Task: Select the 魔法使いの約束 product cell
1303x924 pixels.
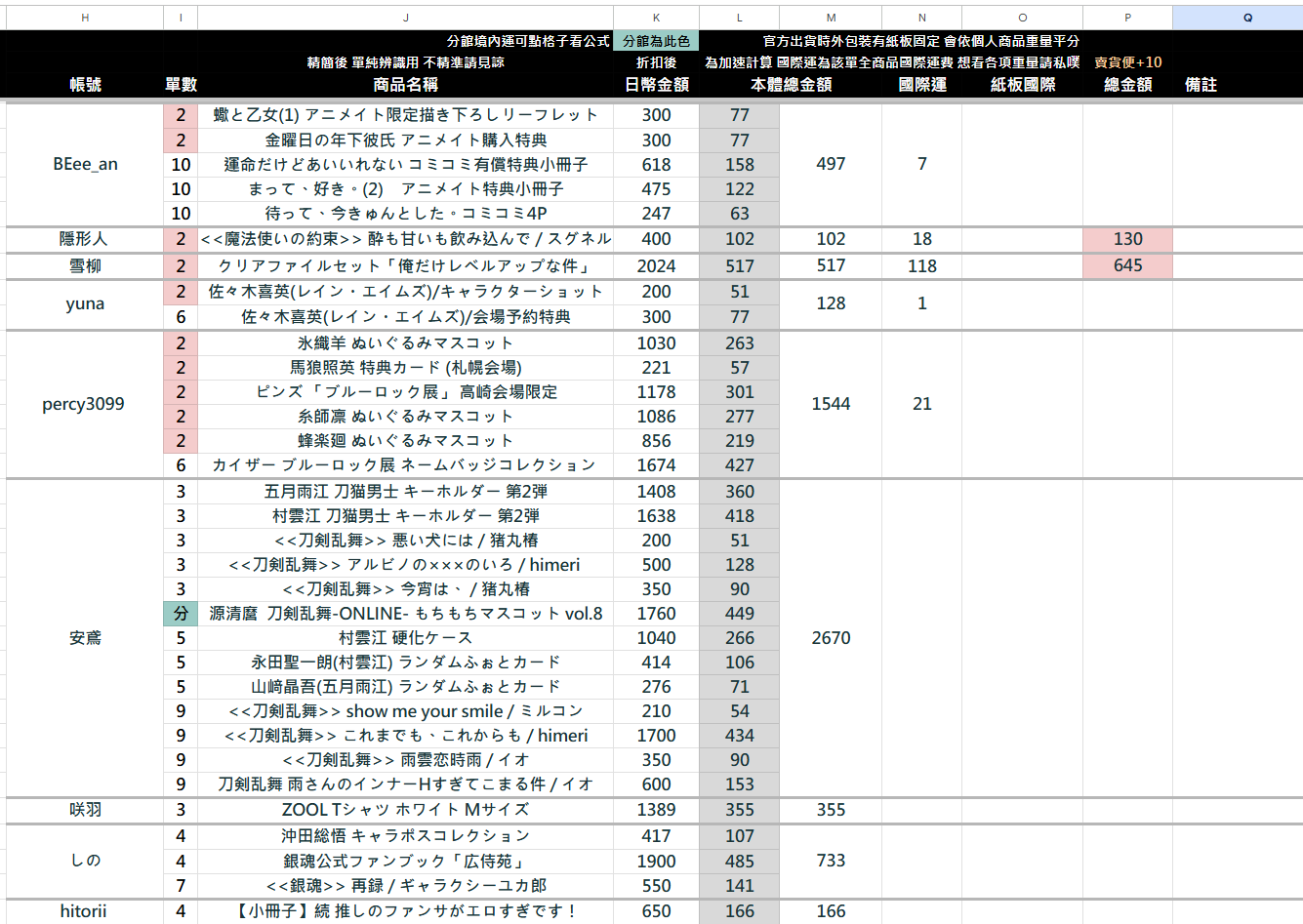Action: pos(405,239)
